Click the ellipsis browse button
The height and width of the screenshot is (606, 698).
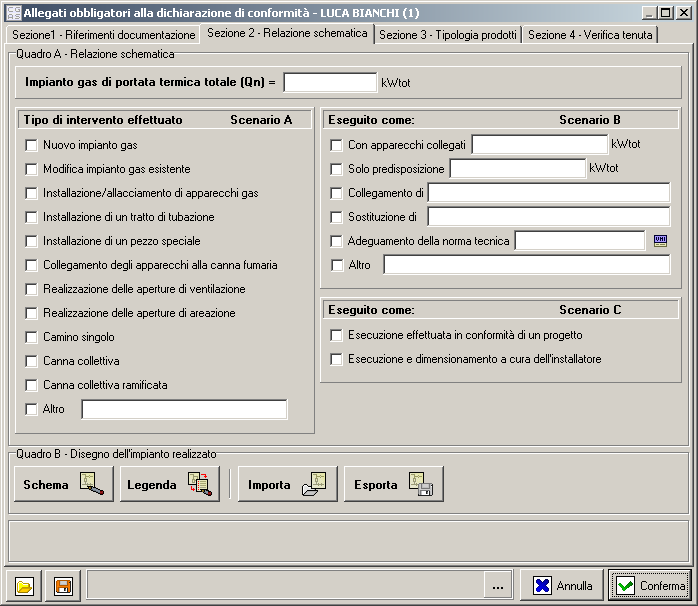(x=498, y=586)
